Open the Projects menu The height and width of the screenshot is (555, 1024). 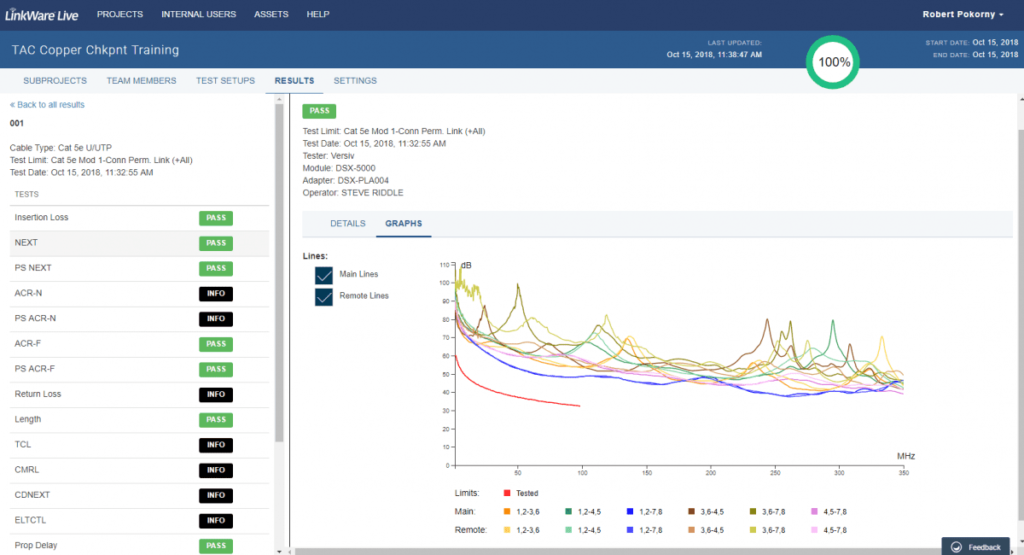119,15
